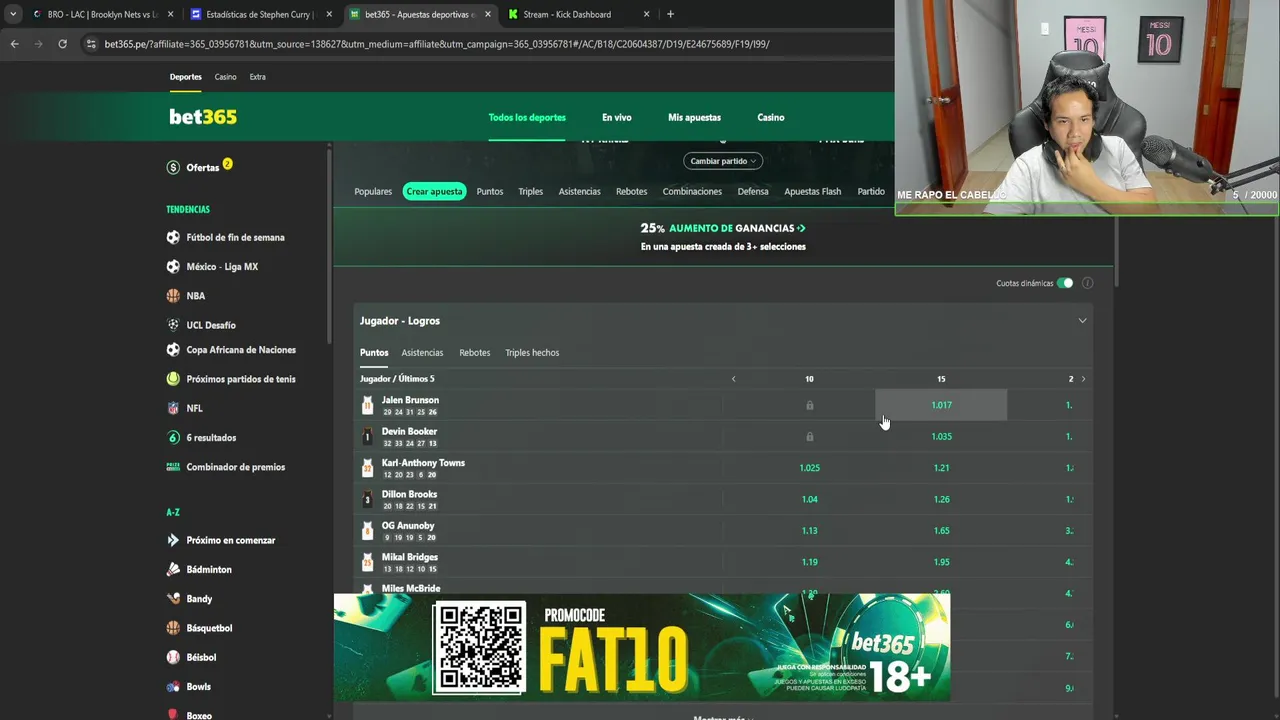
Task: Click basketball icon next to NBA
Action: coord(173,296)
